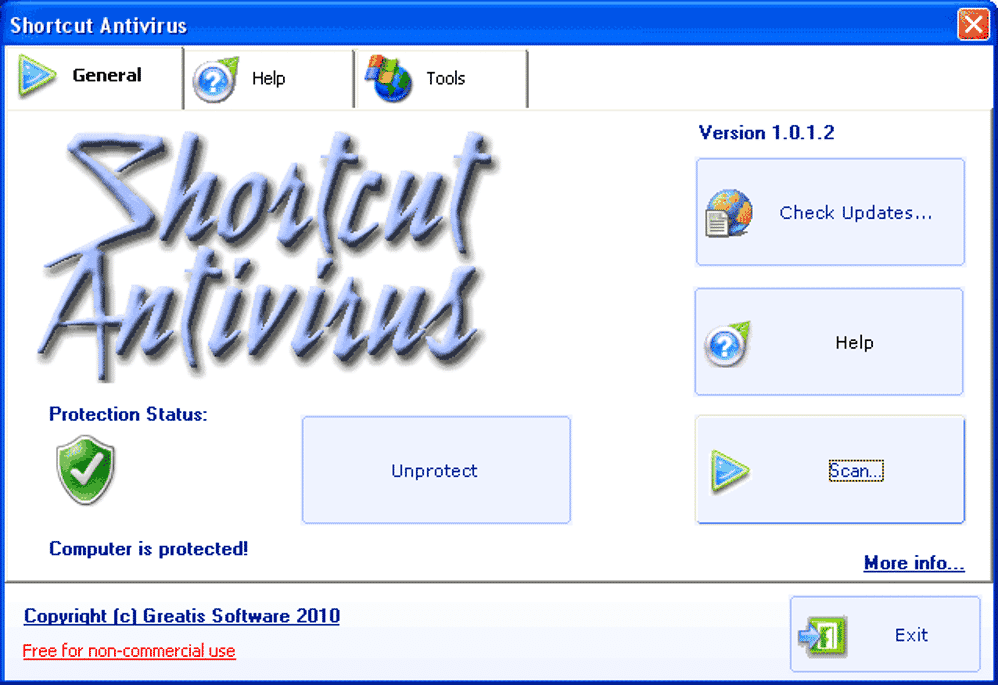Open the More info link

coord(913,563)
